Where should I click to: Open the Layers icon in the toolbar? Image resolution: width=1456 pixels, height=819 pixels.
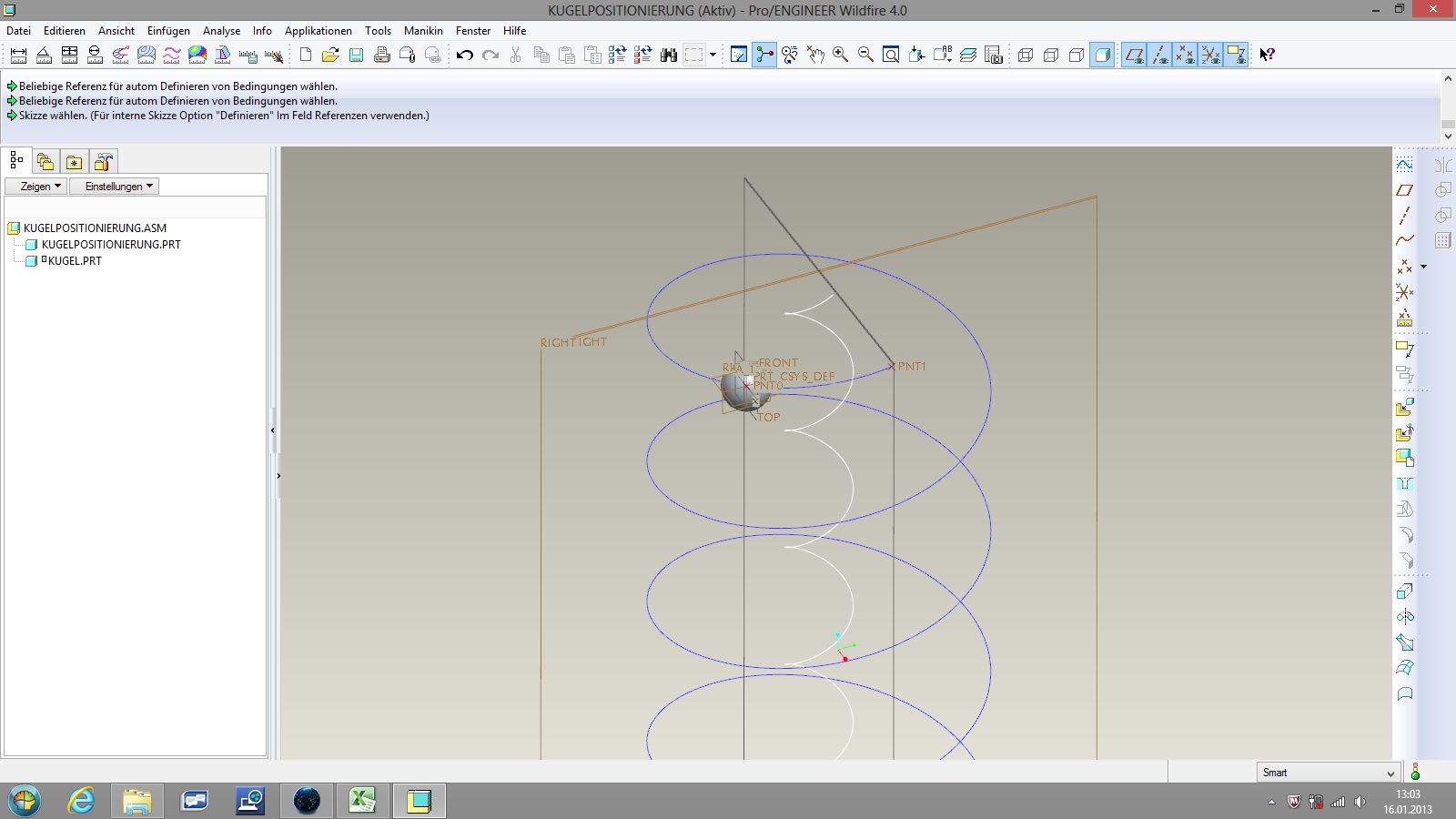(968, 55)
